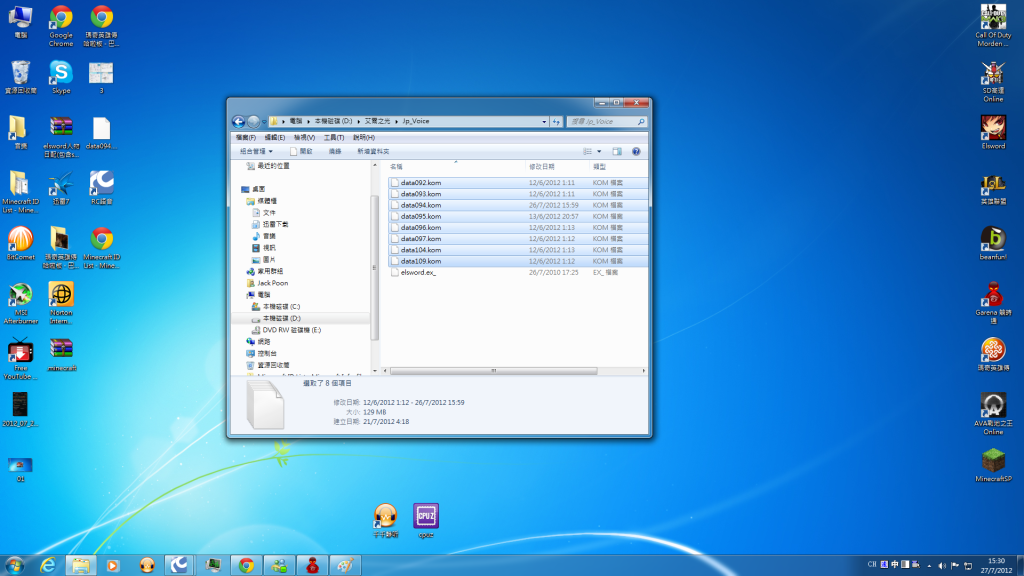Expand the address bar history dropdown
The image size is (1024, 576).
[544, 121]
